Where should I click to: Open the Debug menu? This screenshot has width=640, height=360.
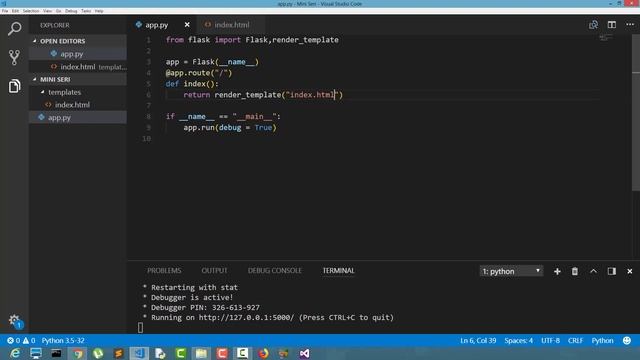[x=71, y=11]
